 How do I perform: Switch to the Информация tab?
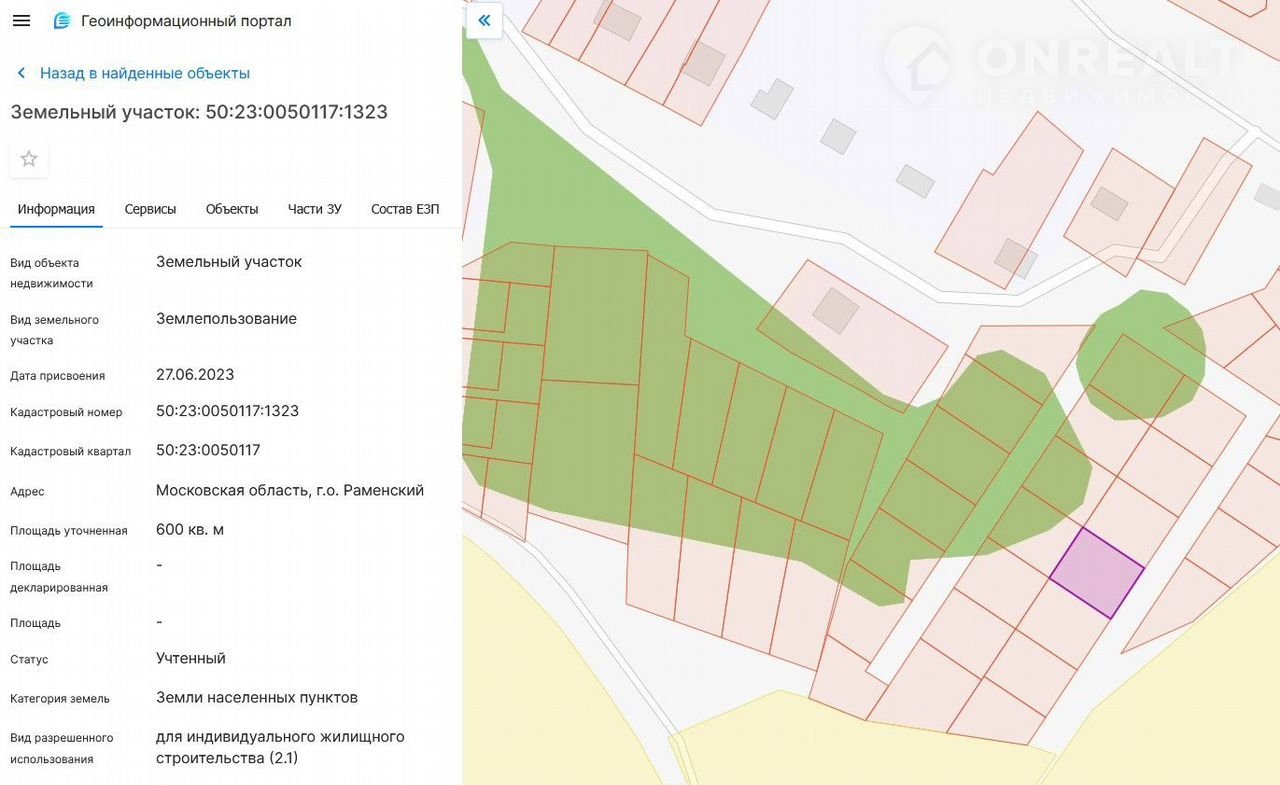coord(56,209)
